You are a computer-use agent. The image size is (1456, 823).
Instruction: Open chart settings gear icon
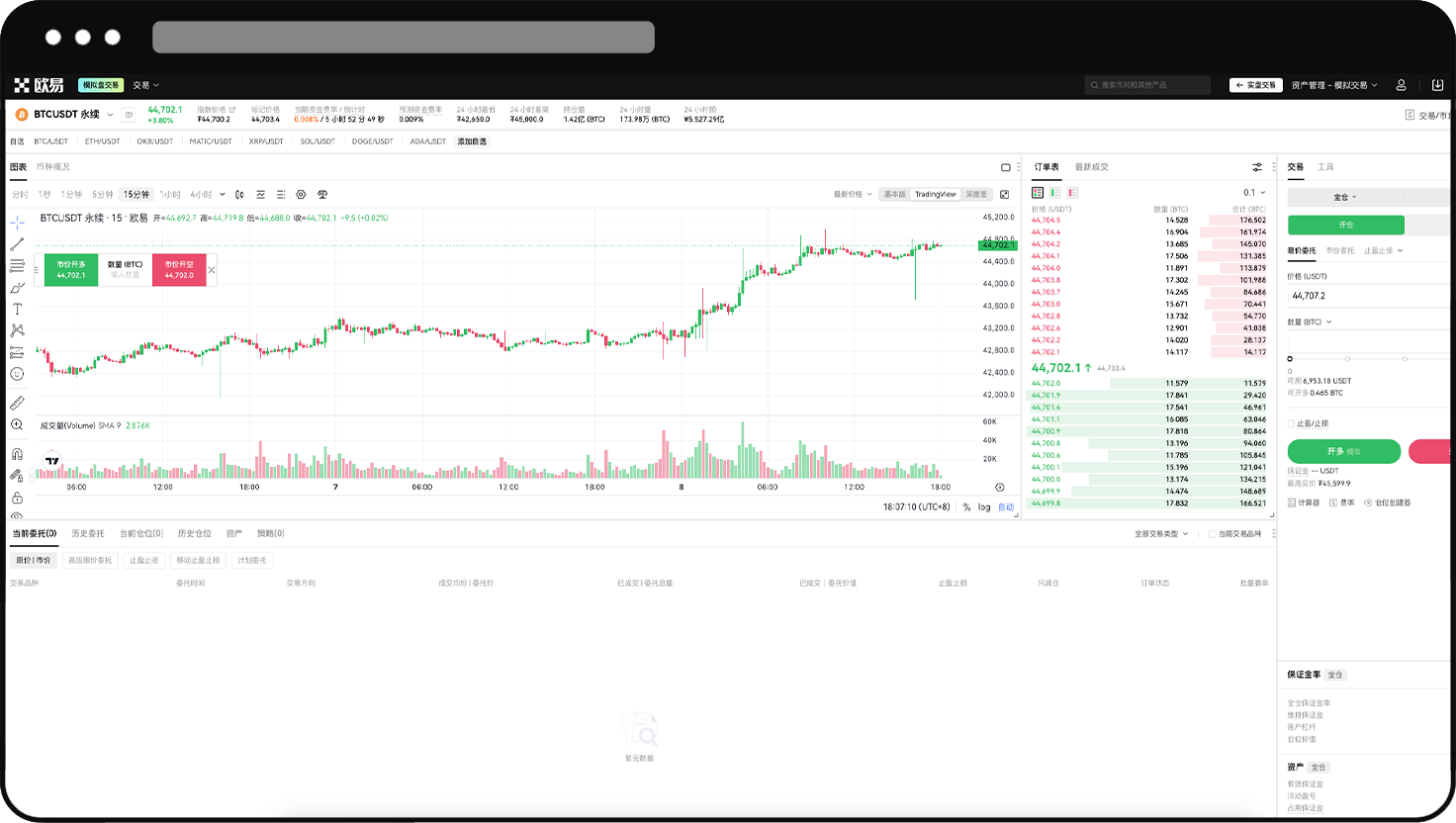click(x=301, y=195)
